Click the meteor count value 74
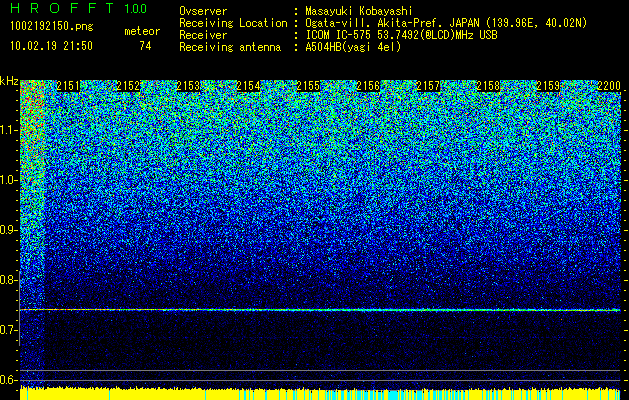Viewport: 629px width, 400px height. tap(145, 46)
